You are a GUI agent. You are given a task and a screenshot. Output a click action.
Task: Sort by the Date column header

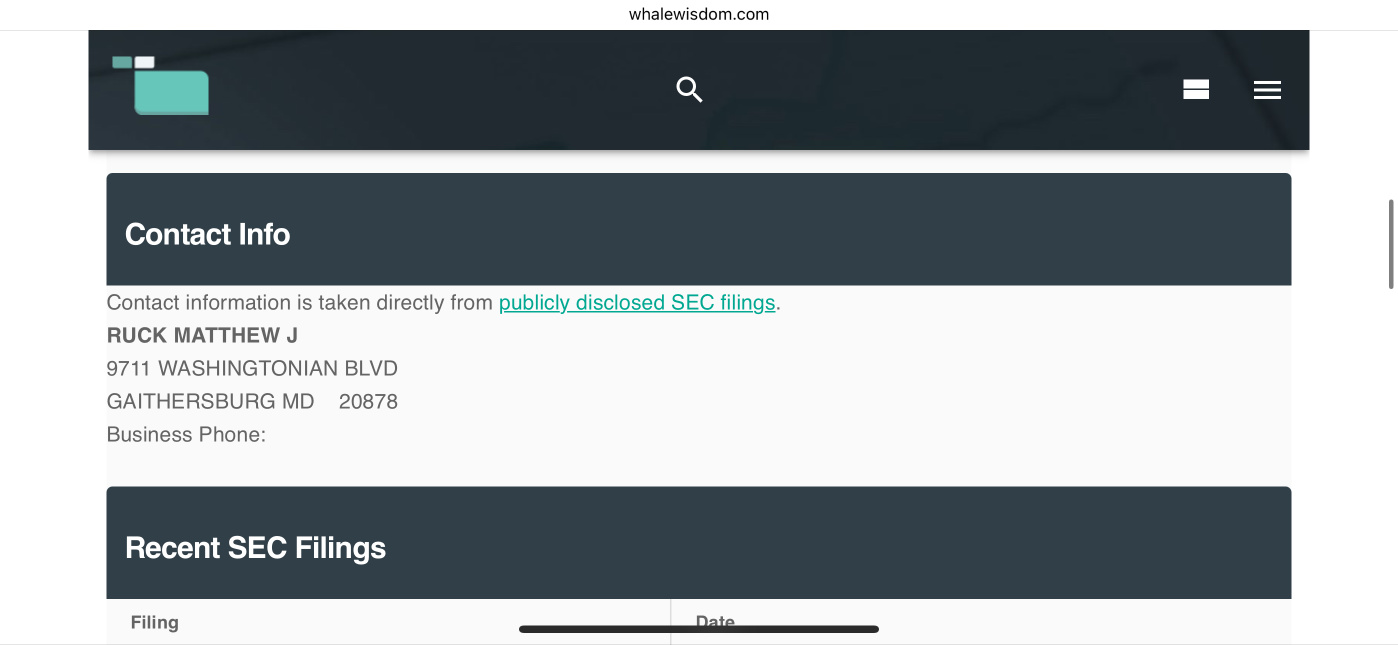[x=715, y=622]
